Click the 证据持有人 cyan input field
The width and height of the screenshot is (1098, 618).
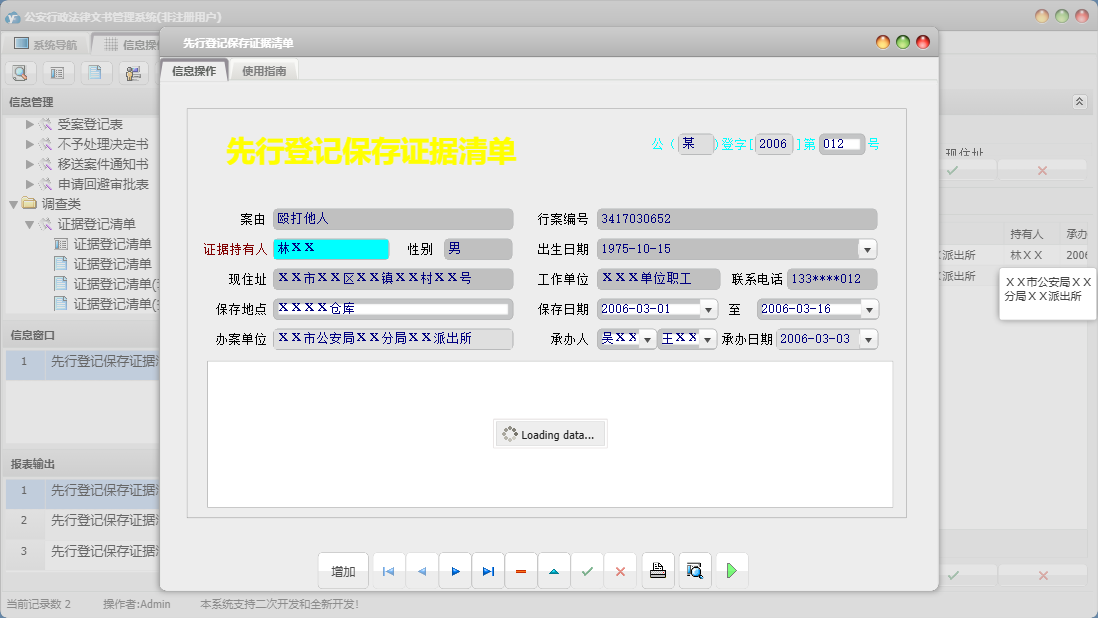pyautogui.click(x=330, y=249)
